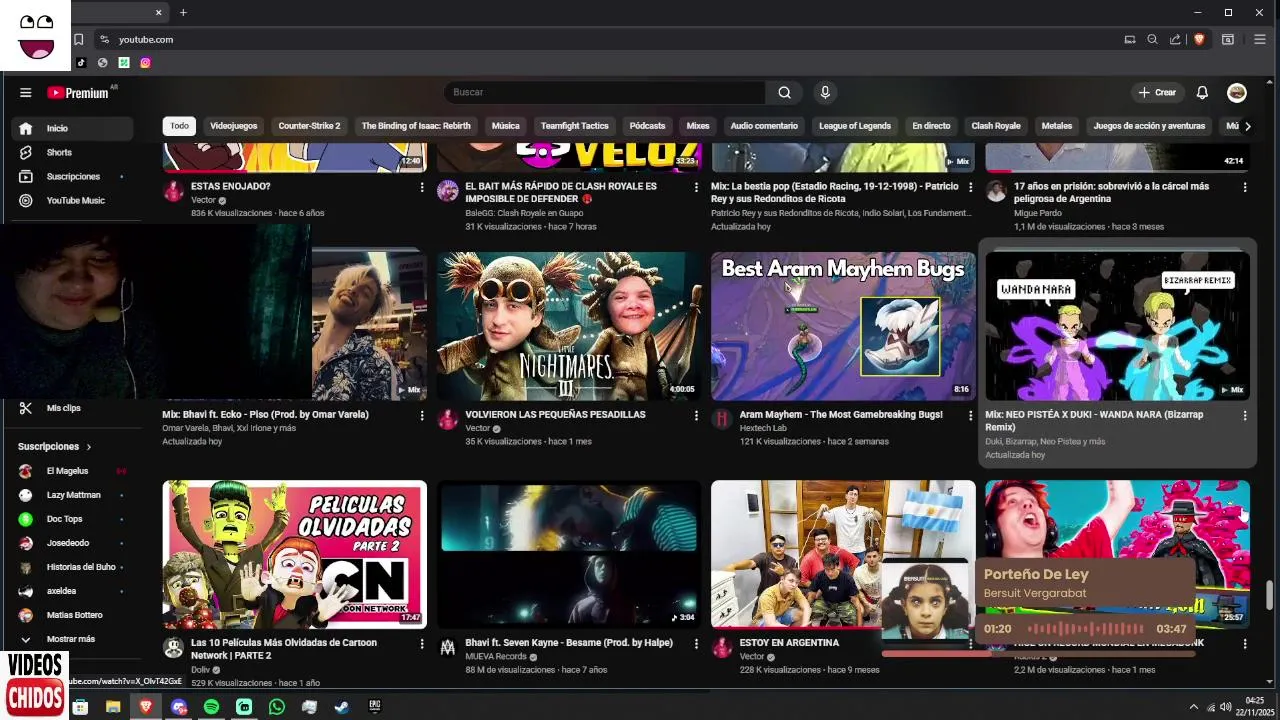Open El Magelus subscription channel

pos(73,471)
